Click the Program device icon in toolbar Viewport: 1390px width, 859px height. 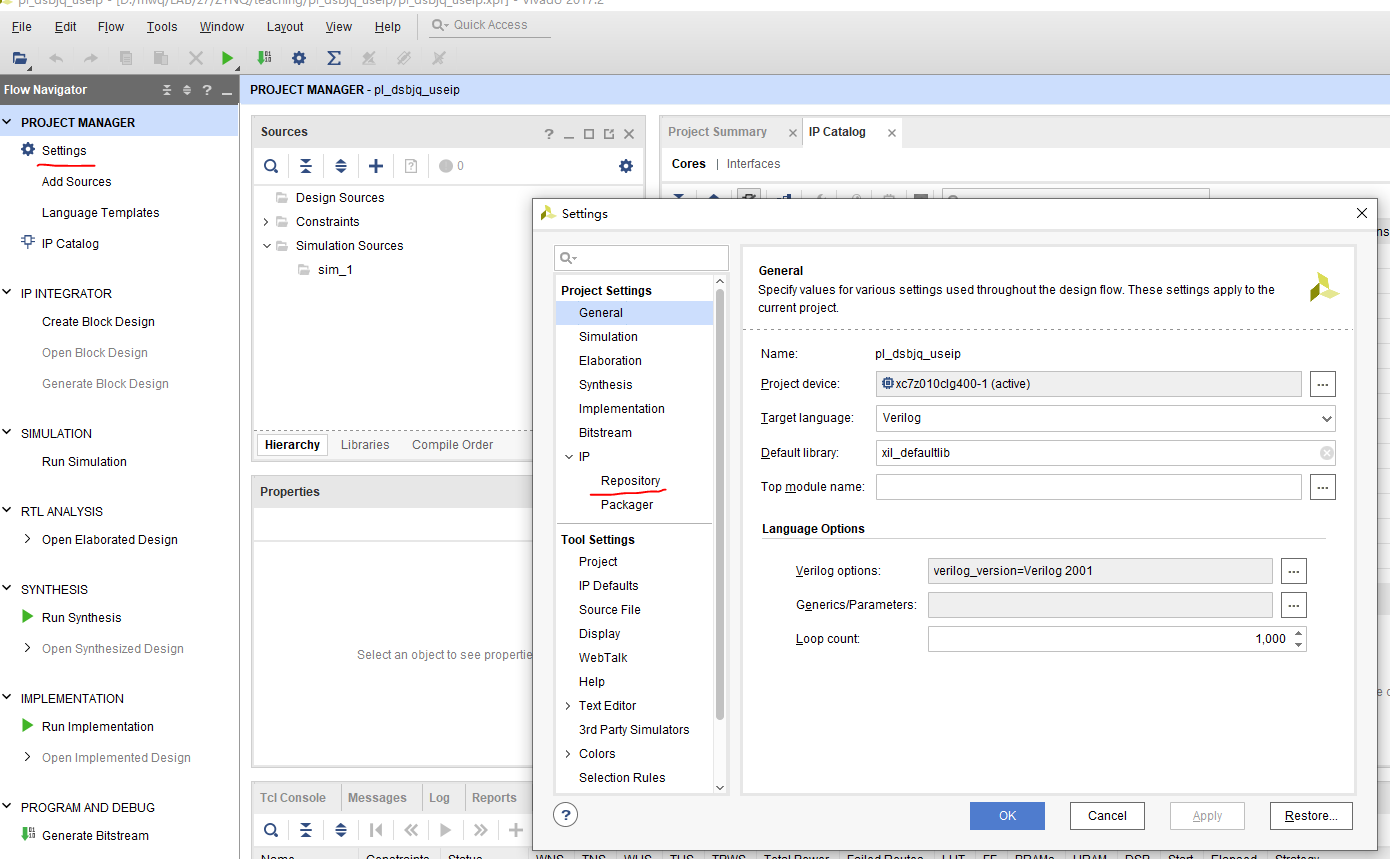pos(264,58)
